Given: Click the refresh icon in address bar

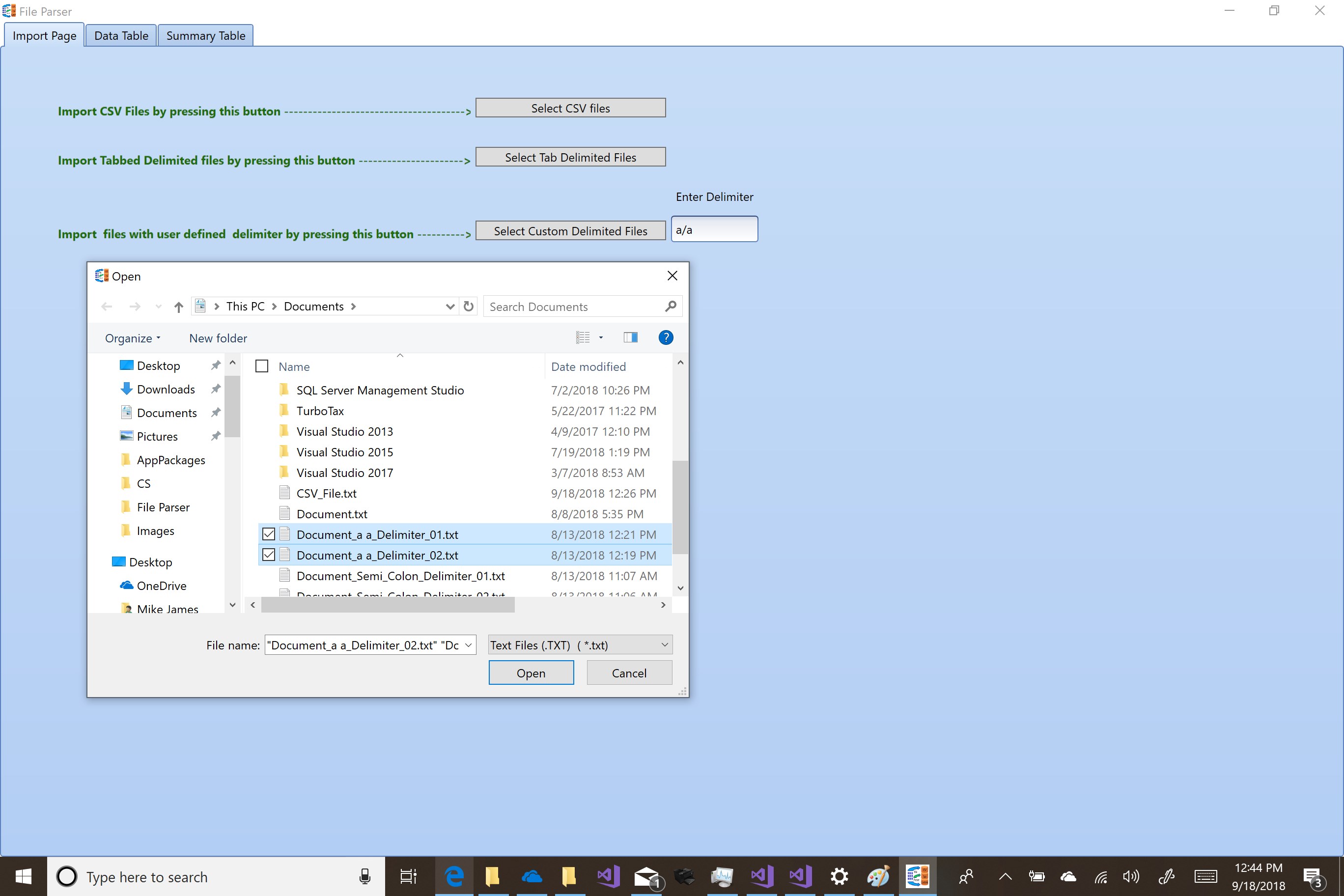Looking at the screenshot, I should point(469,307).
